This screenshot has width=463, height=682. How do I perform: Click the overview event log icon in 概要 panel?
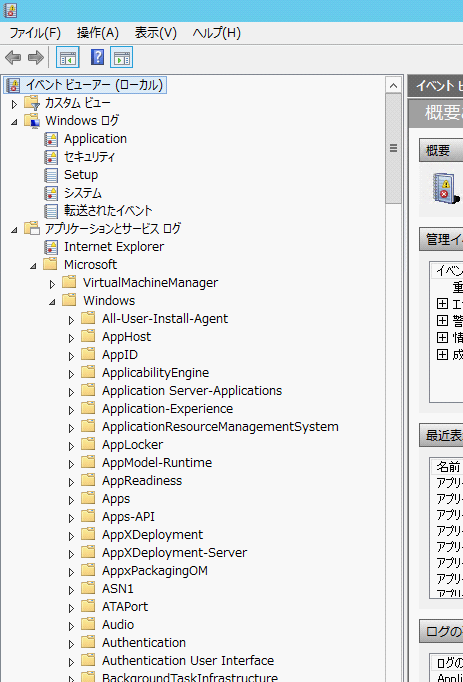coord(446,187)
